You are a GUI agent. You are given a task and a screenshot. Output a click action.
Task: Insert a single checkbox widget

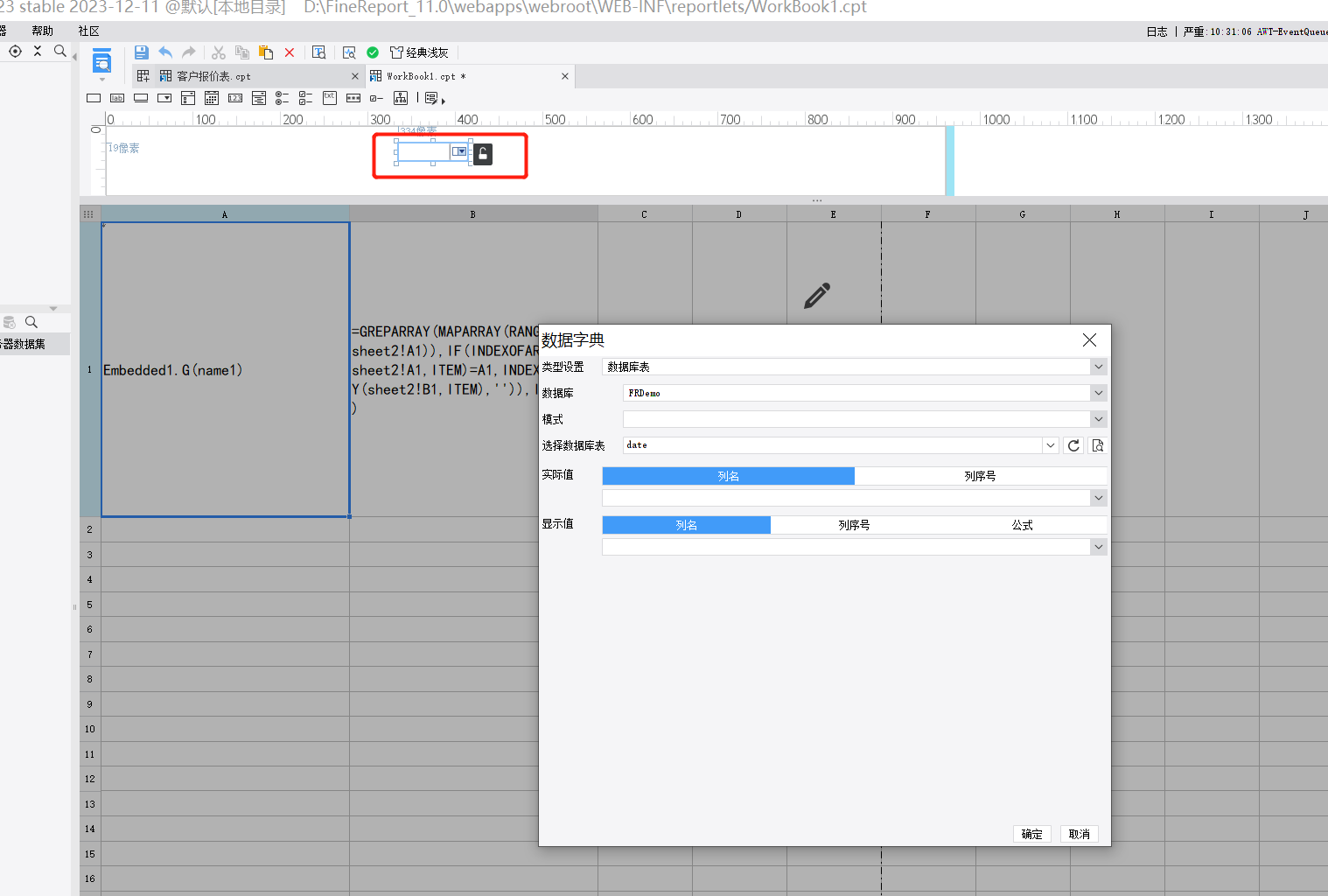tap(377, 98)
